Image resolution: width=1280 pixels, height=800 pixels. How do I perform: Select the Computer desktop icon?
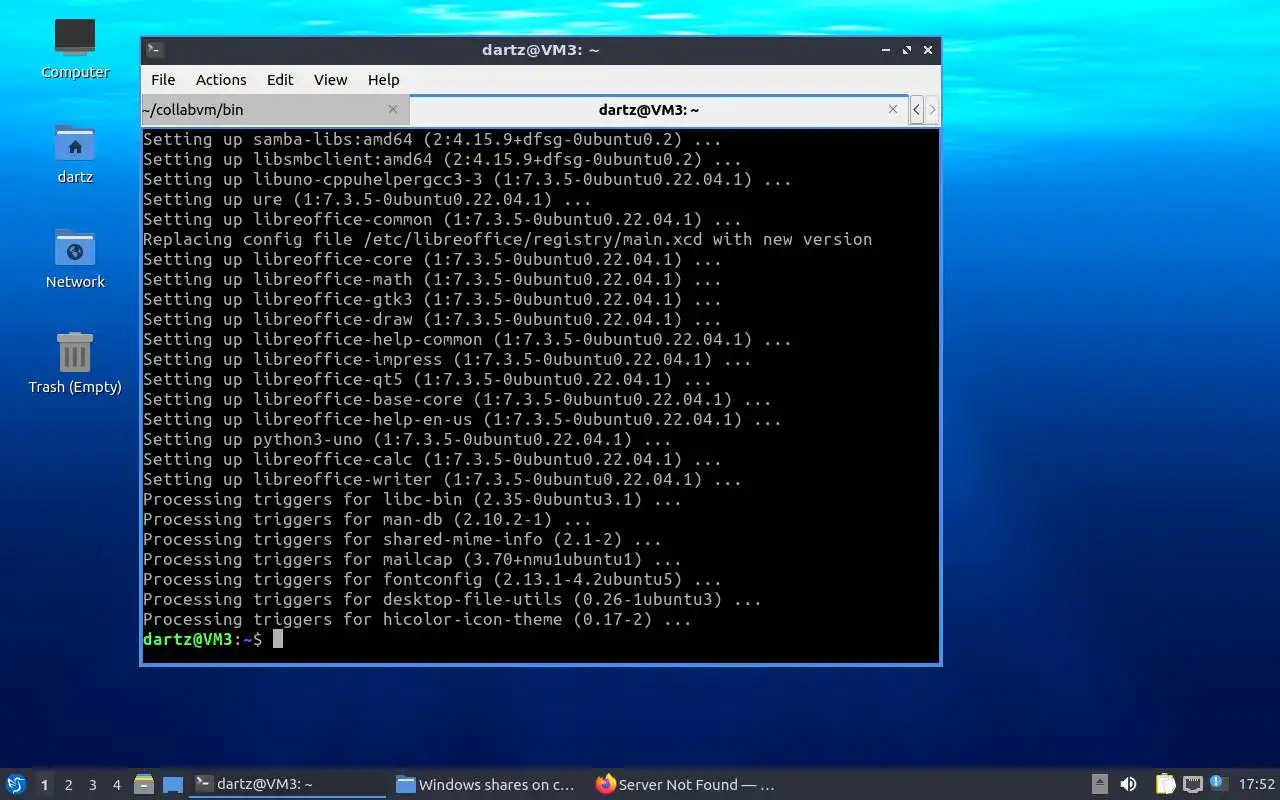tap(75, 48)
